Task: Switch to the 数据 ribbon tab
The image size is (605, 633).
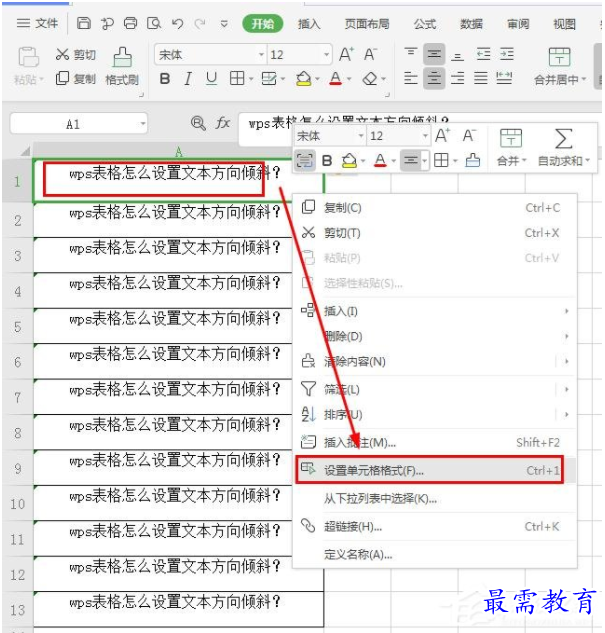Action: pyautogui.click(x=471, y=24)
